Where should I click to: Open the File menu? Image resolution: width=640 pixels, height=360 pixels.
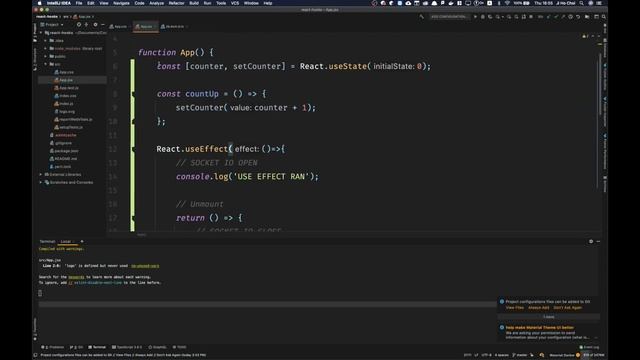(x=79, y=3)
